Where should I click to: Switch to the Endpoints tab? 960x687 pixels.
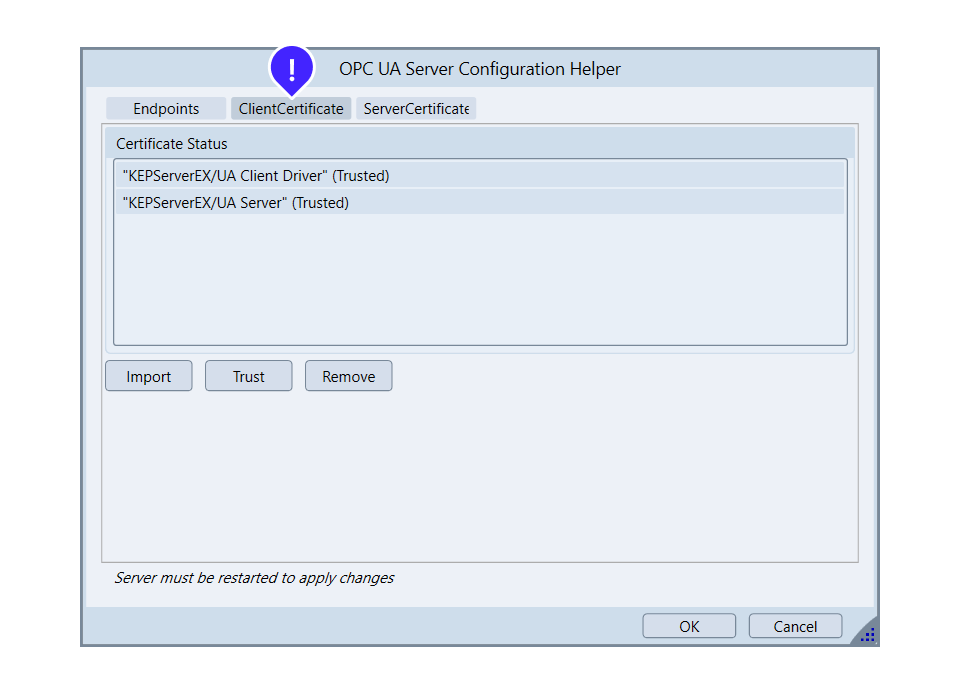(166, 109)
